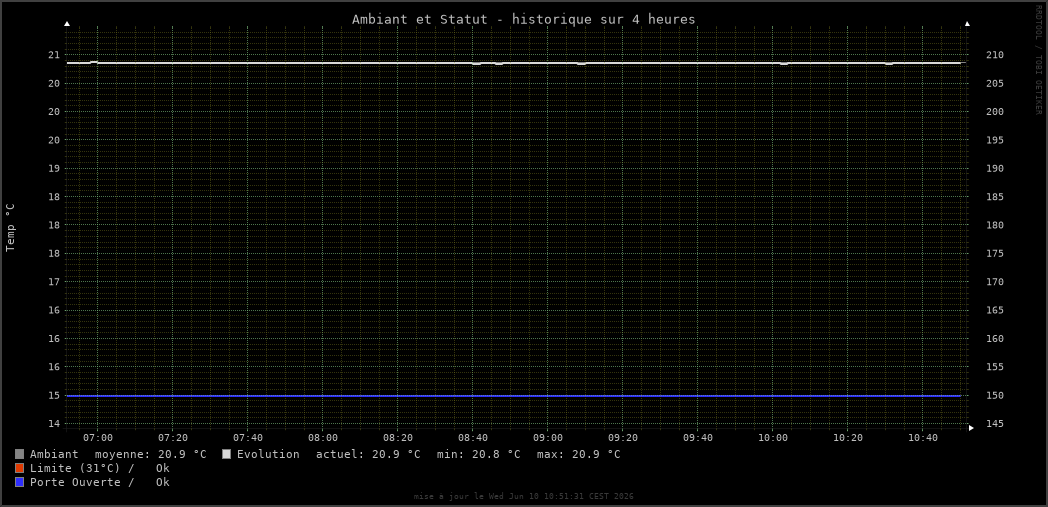The height and width of the screenshot is (507, 1048).
Task: Click the 155 label on the right axis
Action: click(x=995, y=367)
